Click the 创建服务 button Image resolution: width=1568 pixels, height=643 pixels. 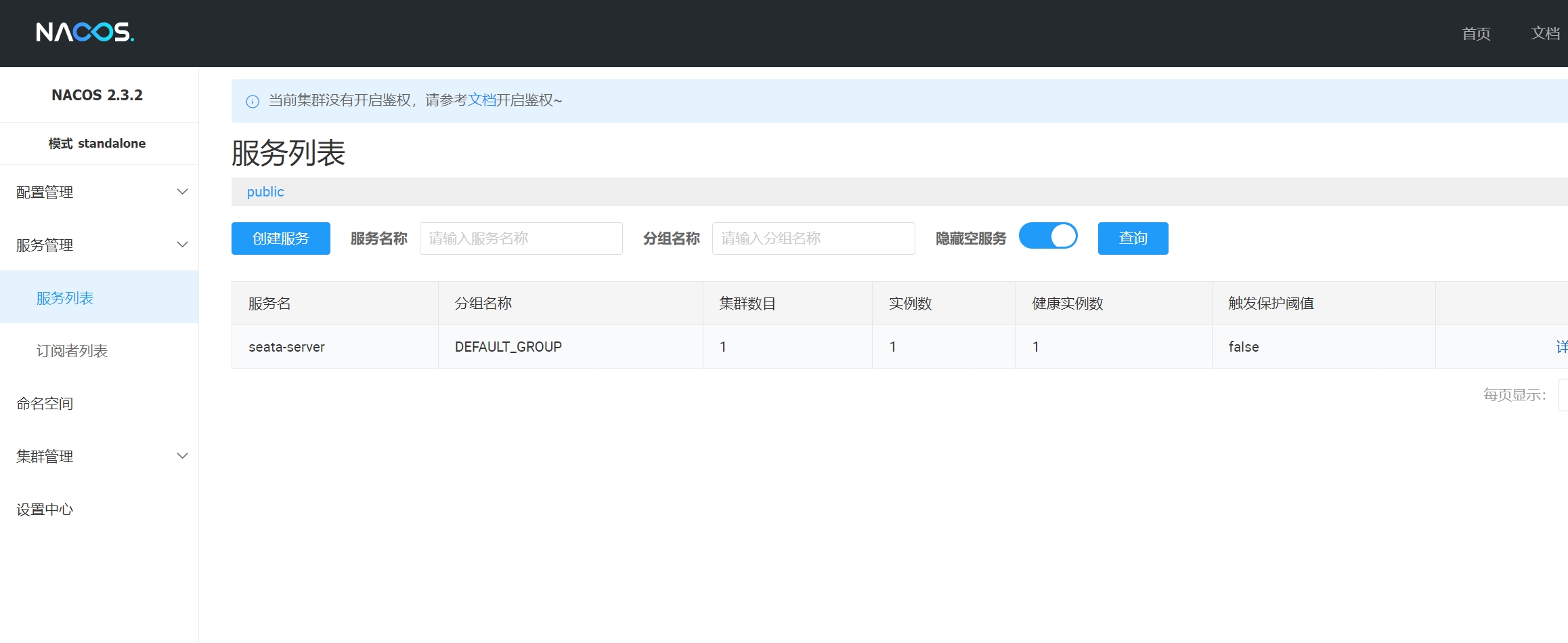tap(280, 238)
